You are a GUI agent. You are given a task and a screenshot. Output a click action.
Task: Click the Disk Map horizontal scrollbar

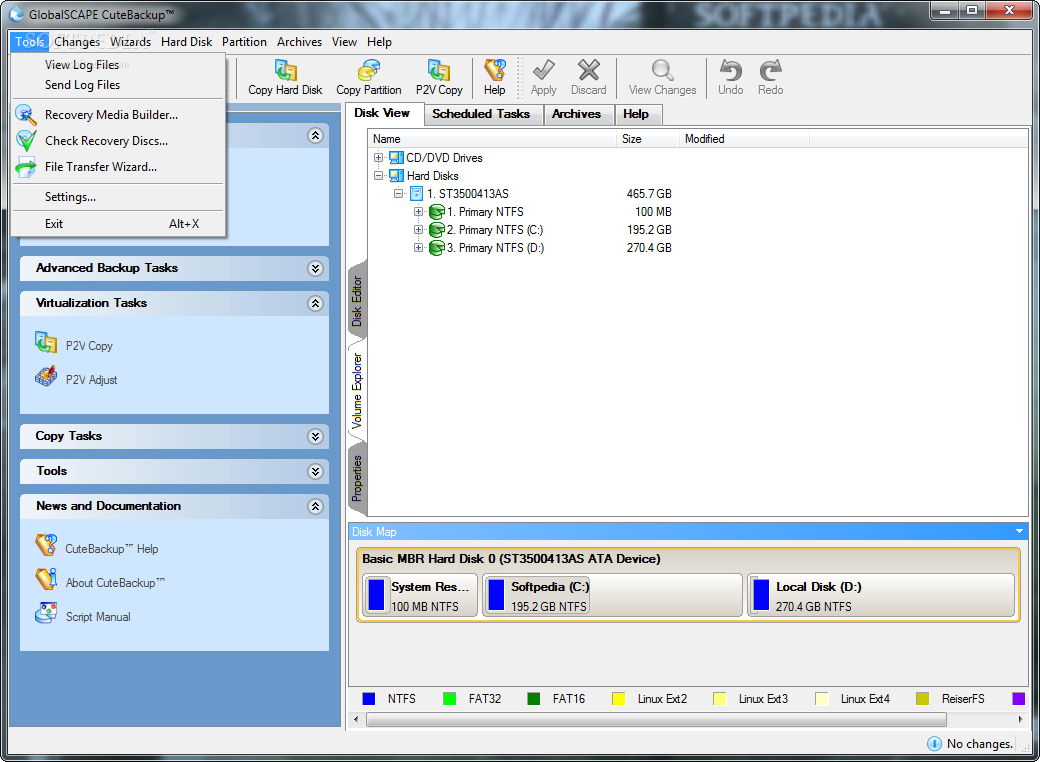[x=656, y=720]
